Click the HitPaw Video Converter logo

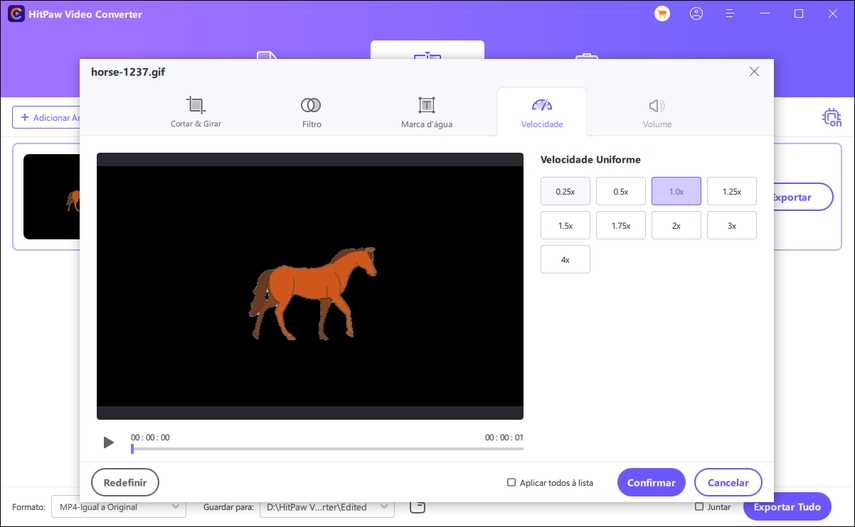[16, 14]
